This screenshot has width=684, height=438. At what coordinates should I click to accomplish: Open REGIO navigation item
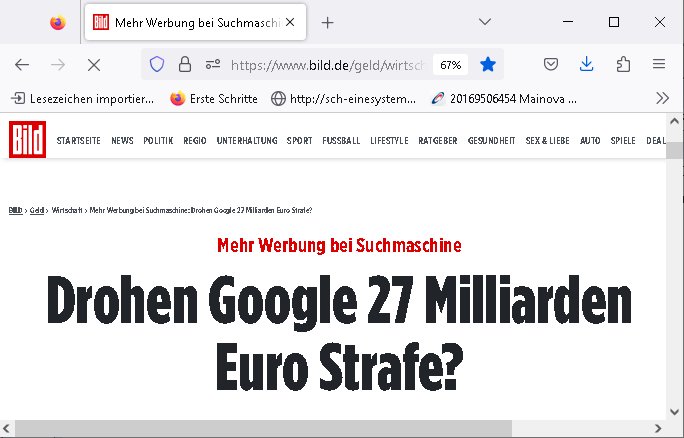tap(195, 140)
